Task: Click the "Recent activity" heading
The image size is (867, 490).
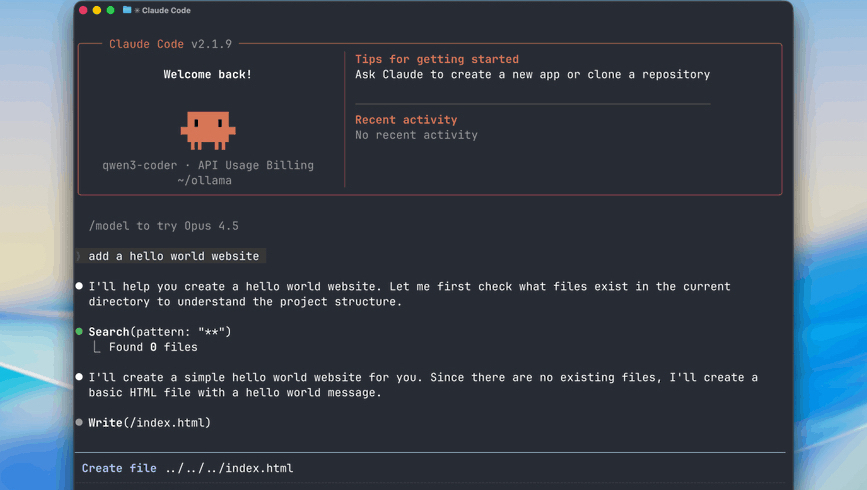Action: coord(406,120)
